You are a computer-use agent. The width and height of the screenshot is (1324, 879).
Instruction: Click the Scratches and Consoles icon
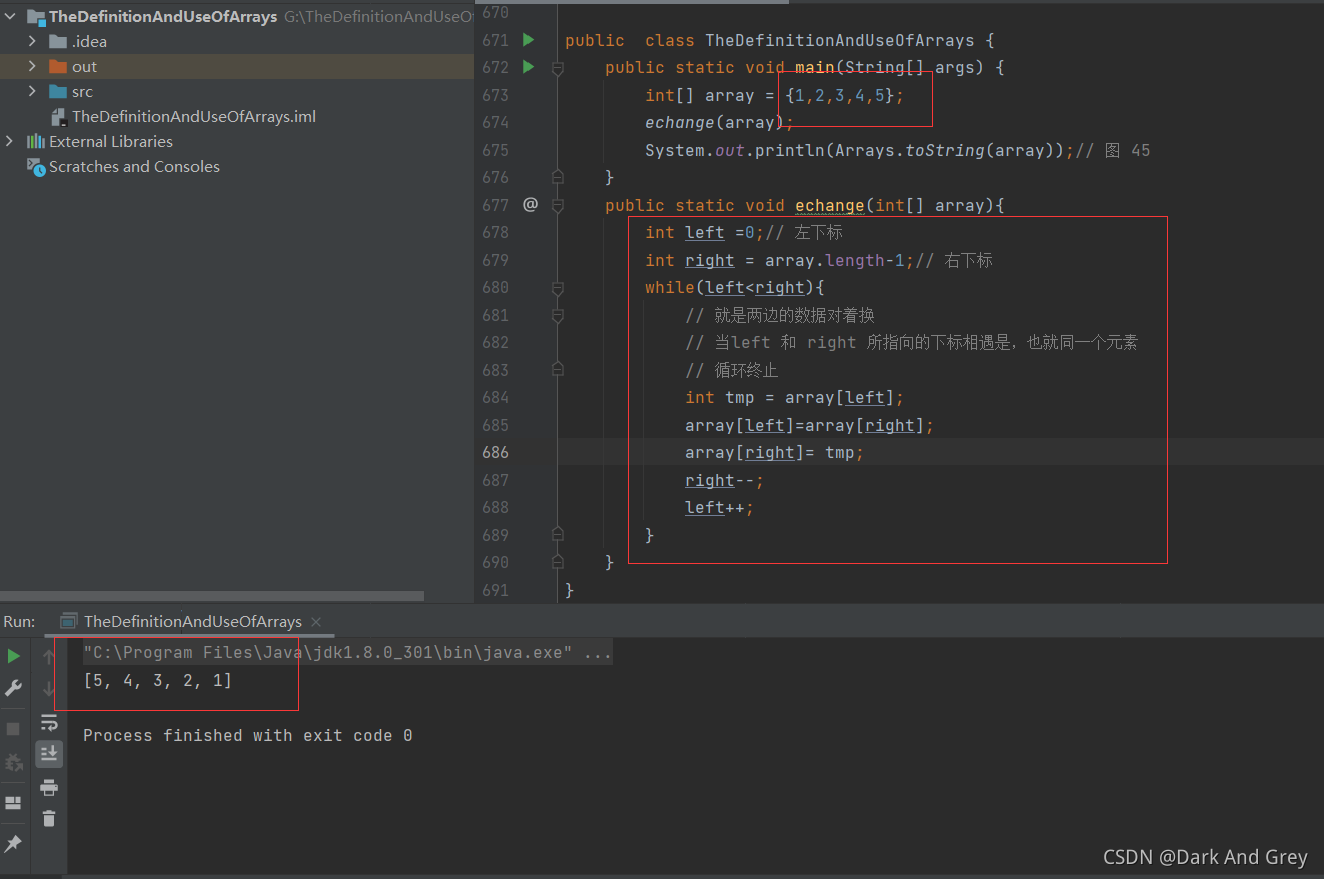click(x=36, y=167)
